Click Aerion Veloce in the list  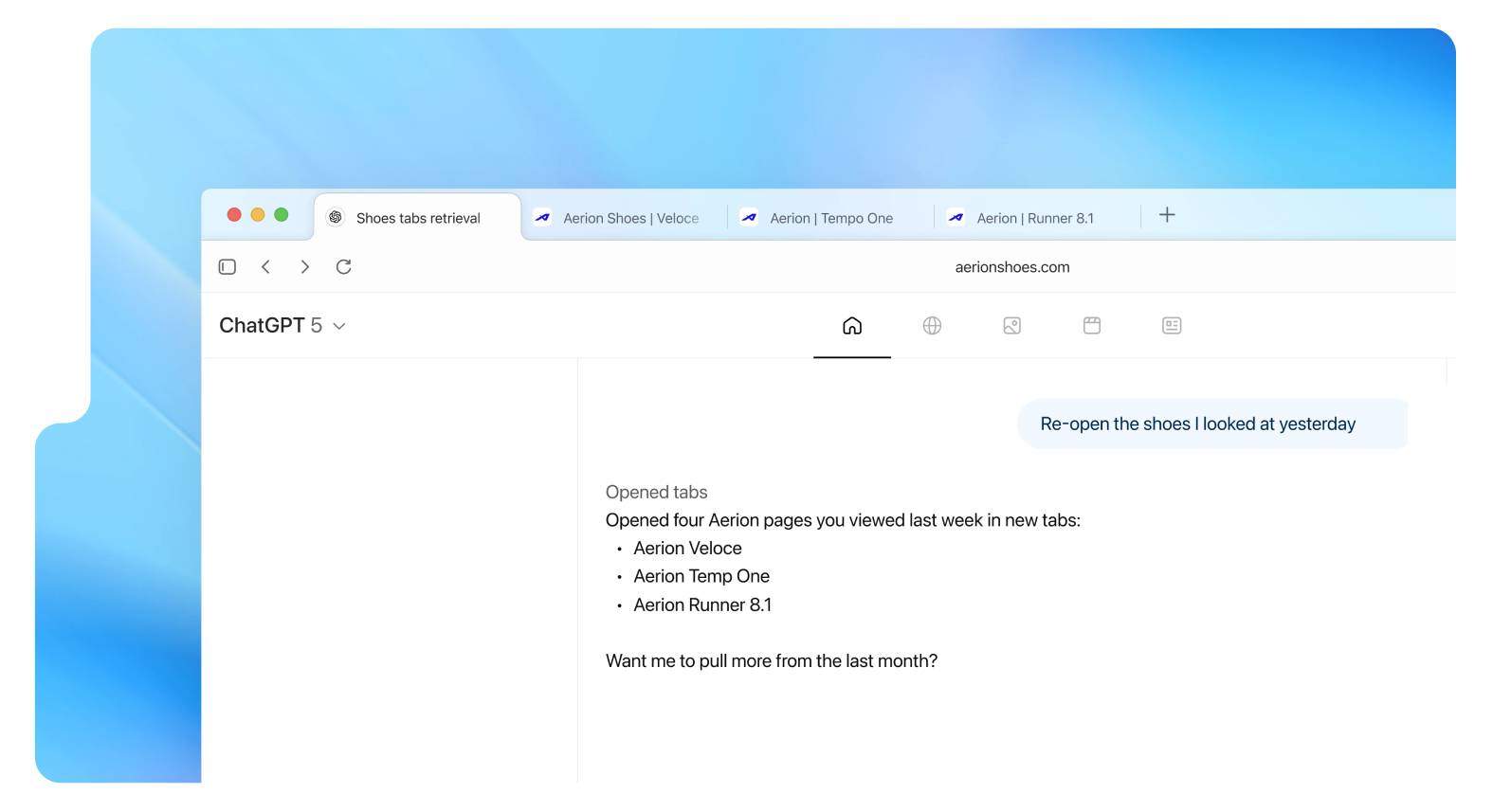tap(687, 549)
